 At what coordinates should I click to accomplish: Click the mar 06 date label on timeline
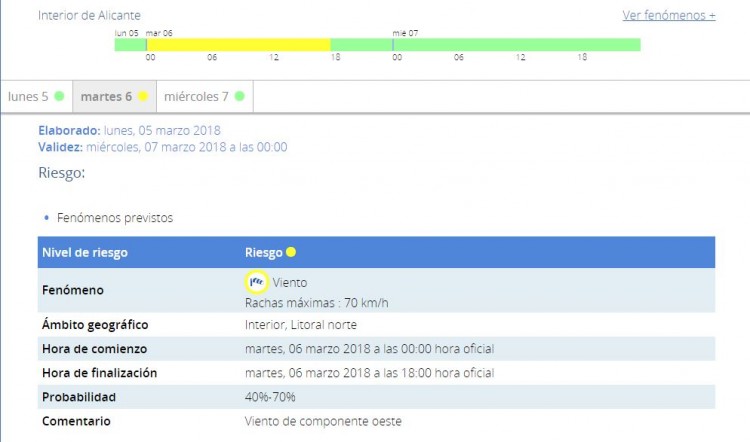(x=159, y=33)
